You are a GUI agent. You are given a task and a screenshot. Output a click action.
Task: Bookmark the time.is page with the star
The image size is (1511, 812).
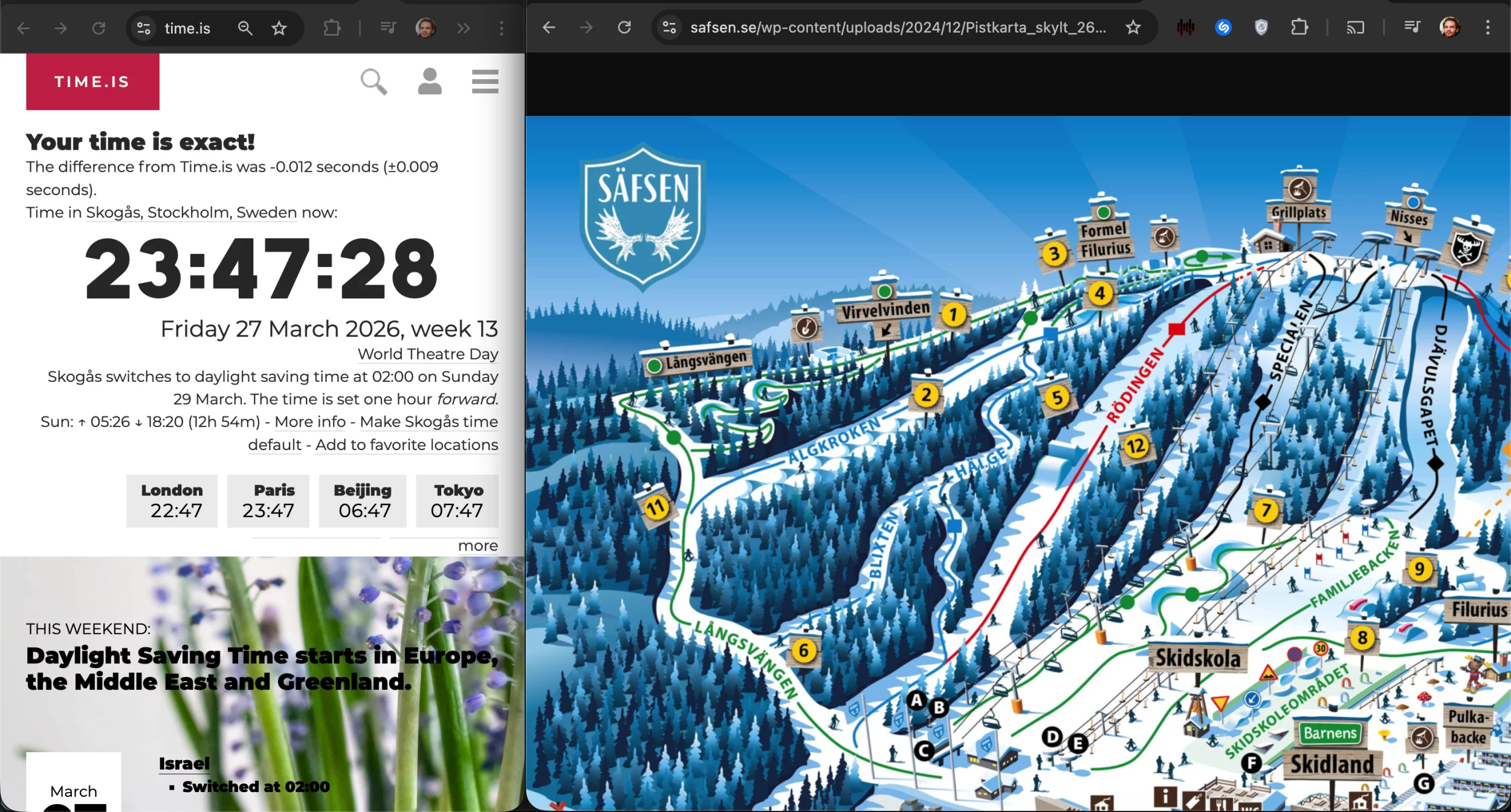tap(279, 28)
